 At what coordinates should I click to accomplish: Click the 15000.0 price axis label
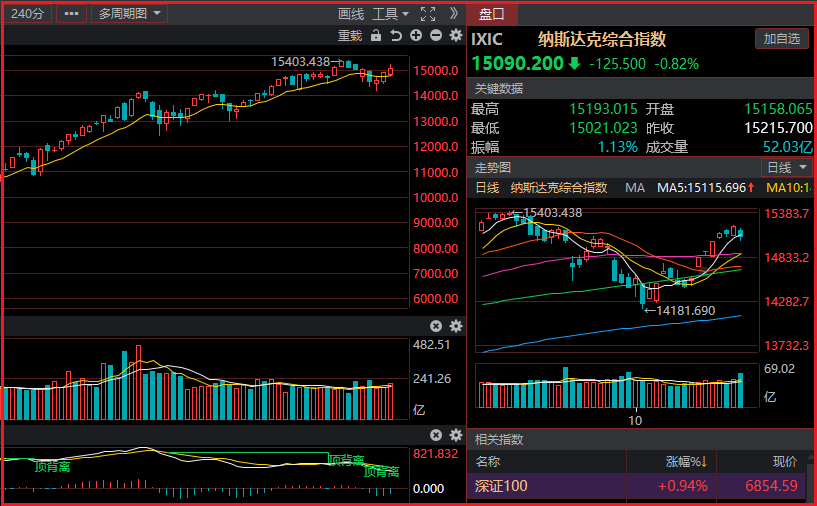(x=436, y=71)
